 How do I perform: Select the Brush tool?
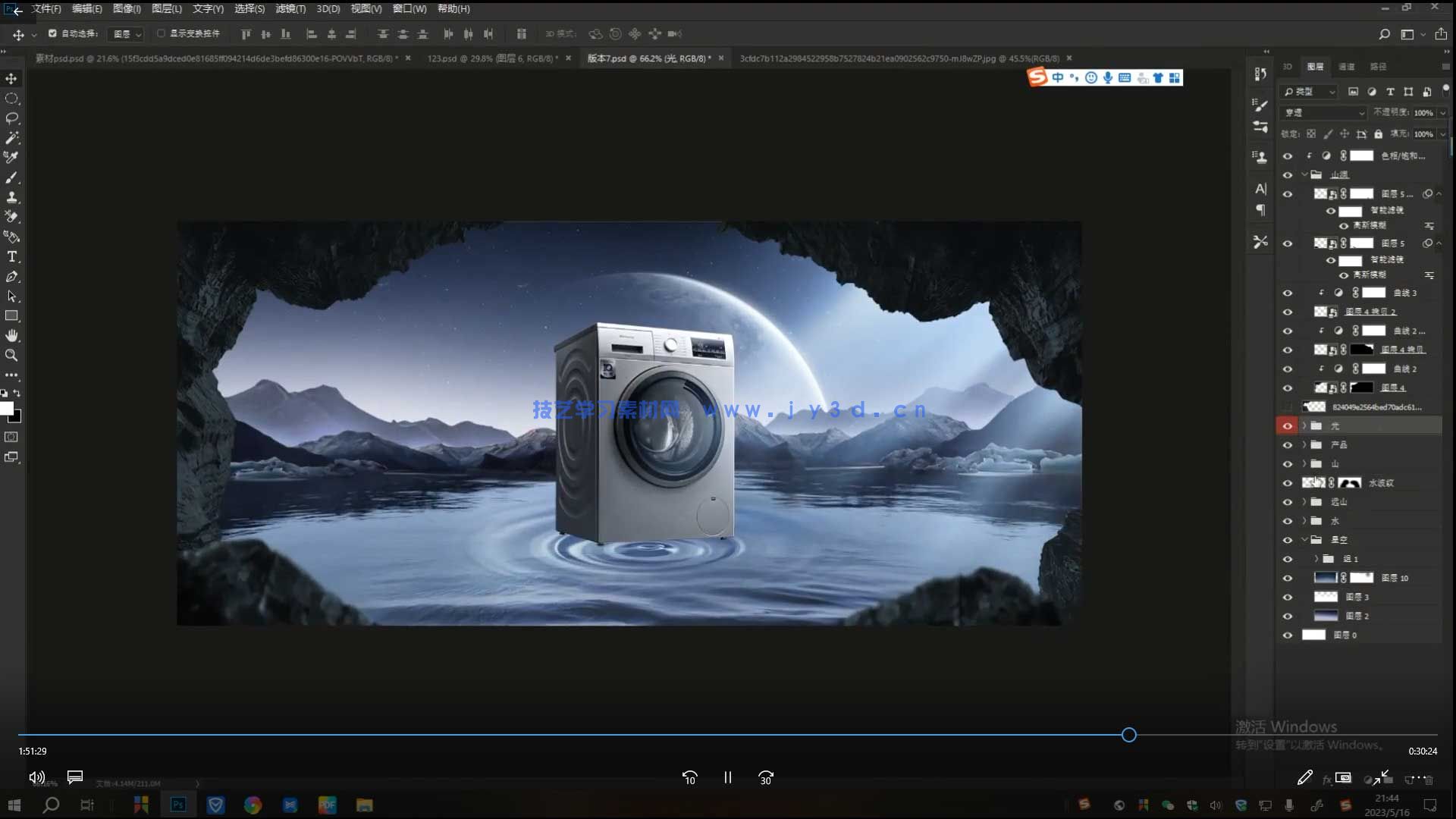click(x=12, y=177)
